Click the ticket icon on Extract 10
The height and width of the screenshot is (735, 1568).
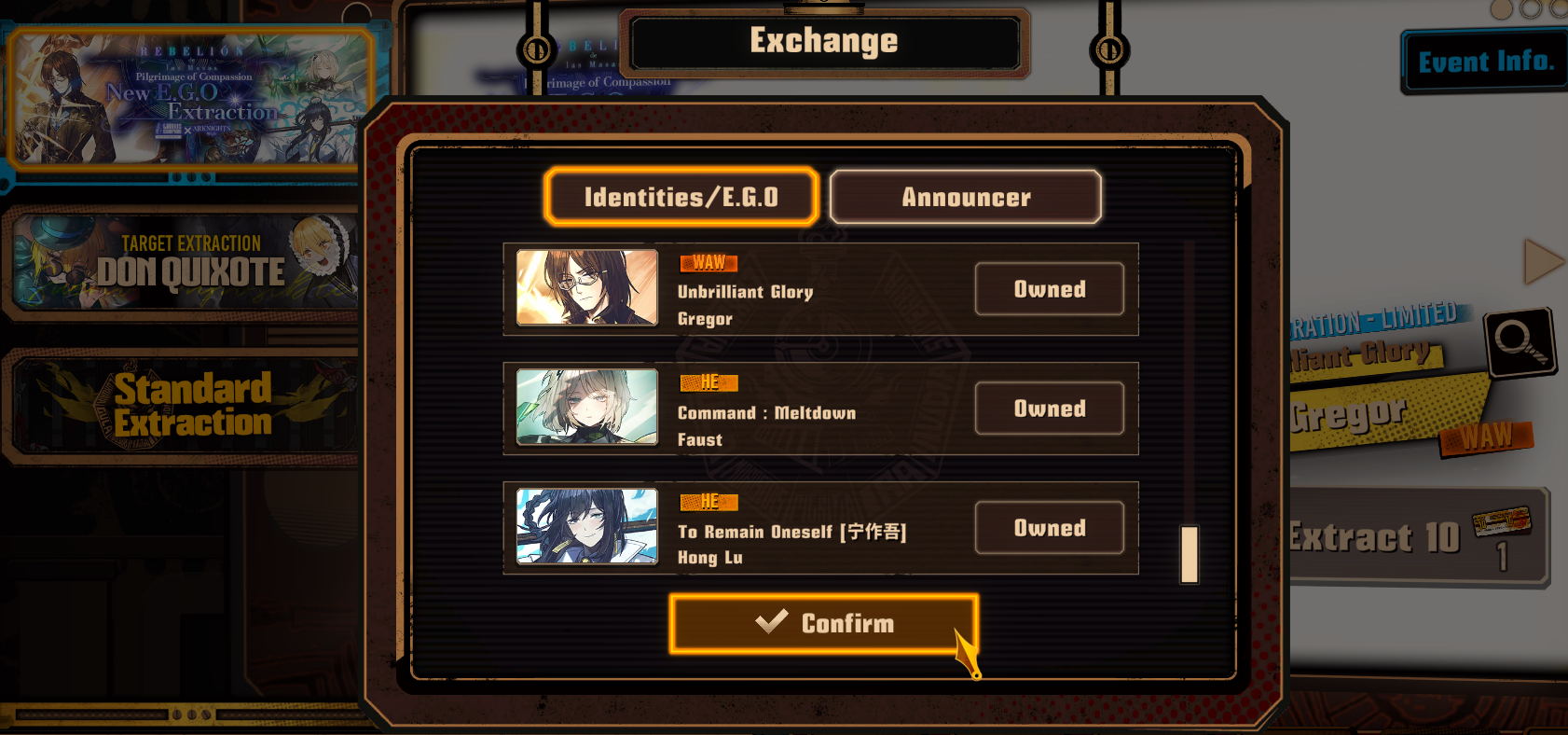pyautogui.click(x=1502, y=520)
